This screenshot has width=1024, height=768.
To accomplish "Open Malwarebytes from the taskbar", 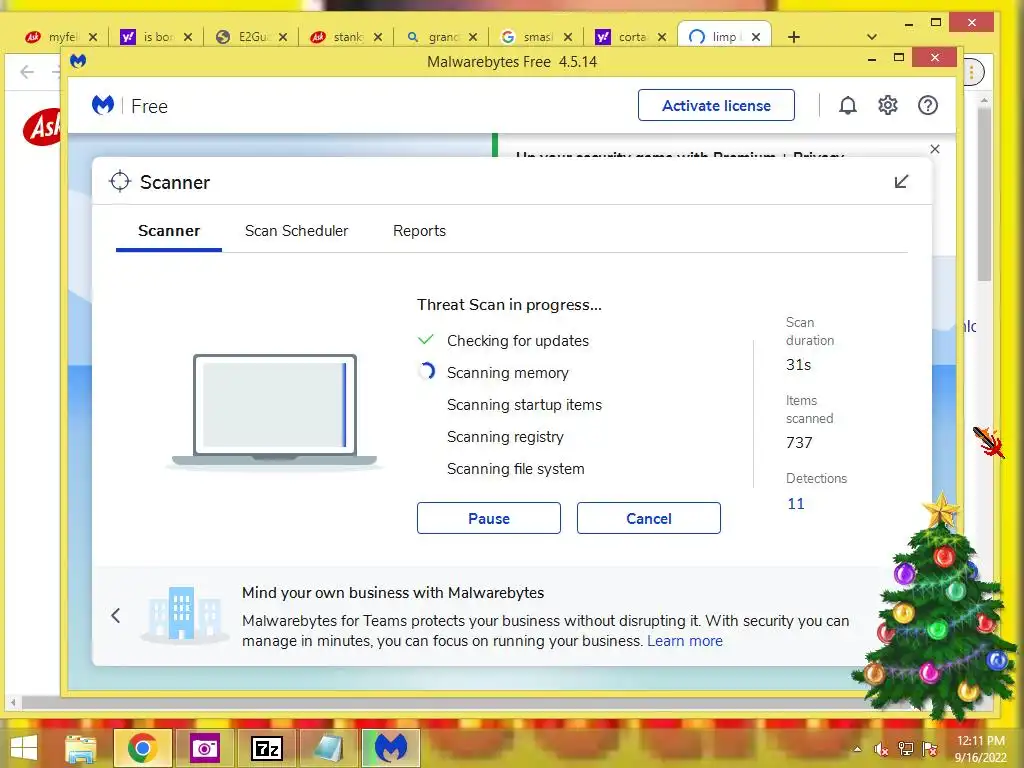I will tap(391, 748).
